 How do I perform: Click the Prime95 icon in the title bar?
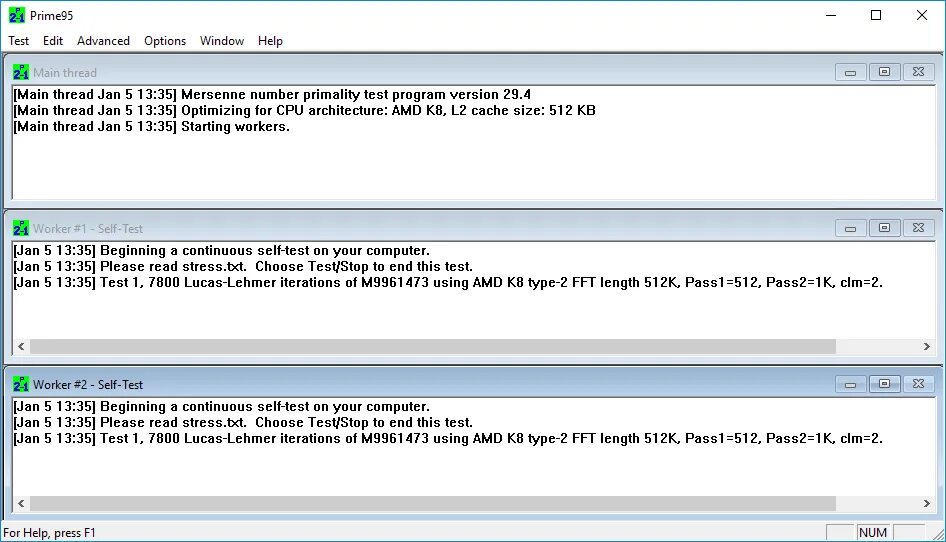[17, 15]
